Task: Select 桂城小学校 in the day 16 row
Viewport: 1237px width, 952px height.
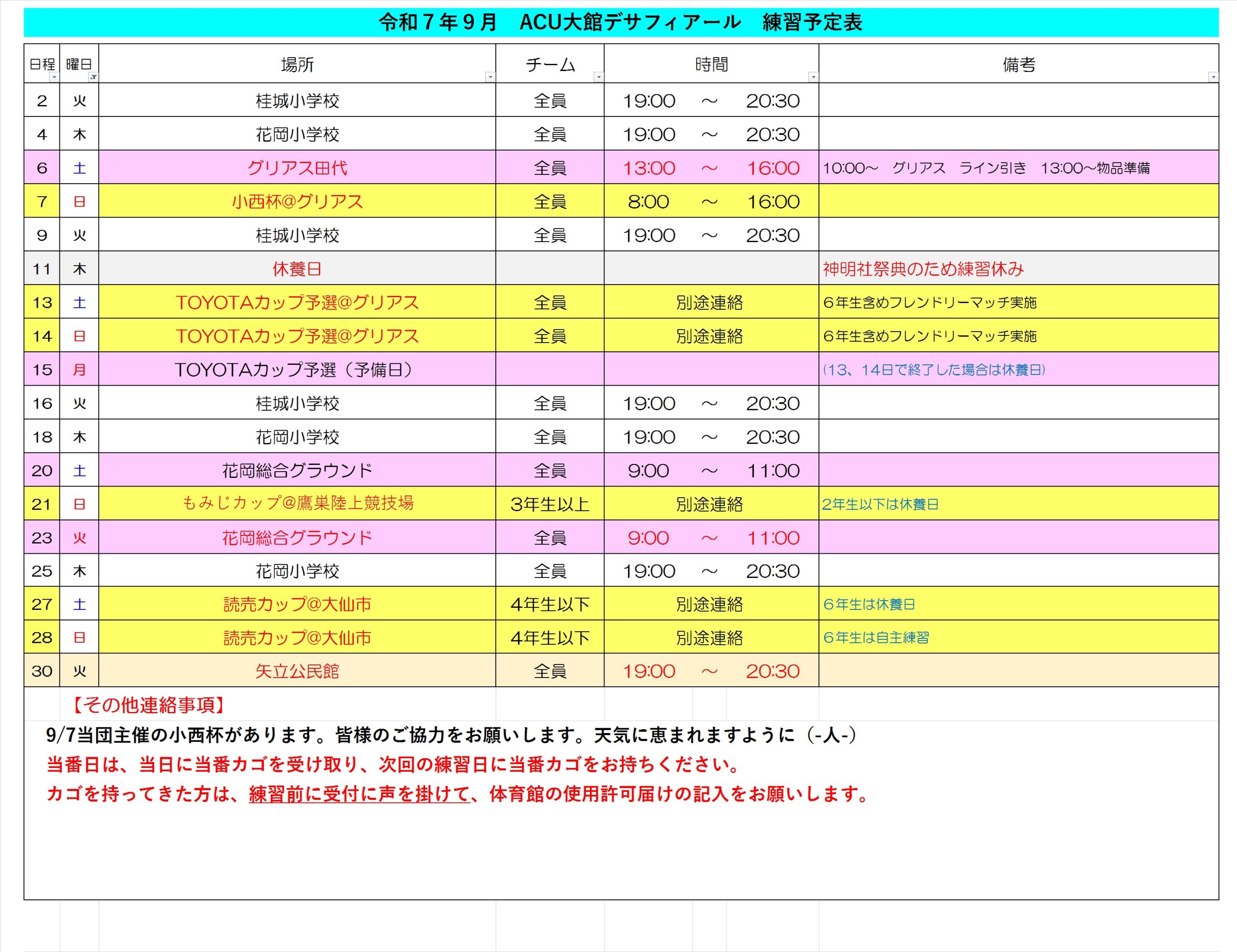Action: 297,403
